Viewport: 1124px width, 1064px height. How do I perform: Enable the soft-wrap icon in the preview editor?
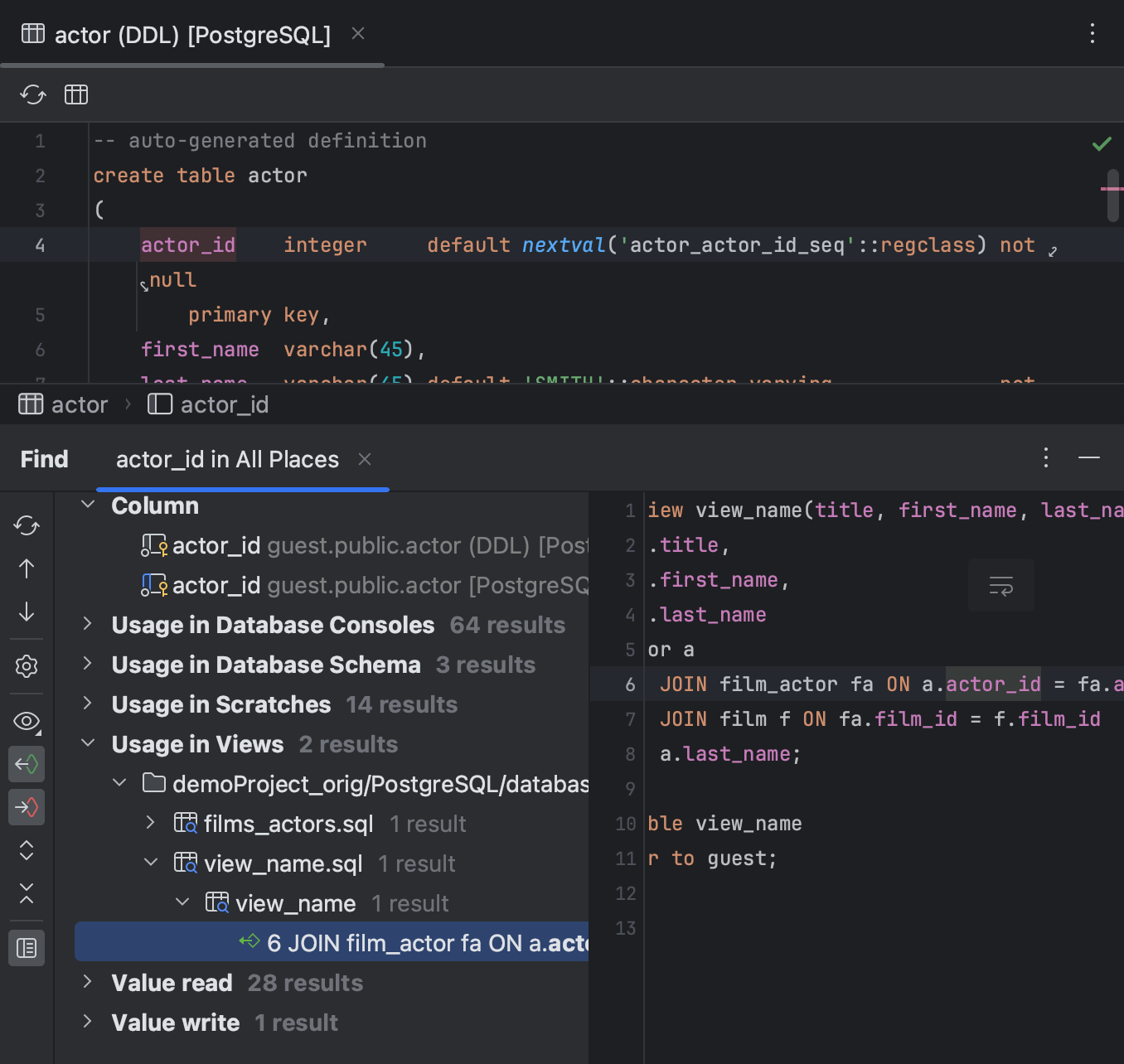pyautogui.click(x=1000, y=584)
